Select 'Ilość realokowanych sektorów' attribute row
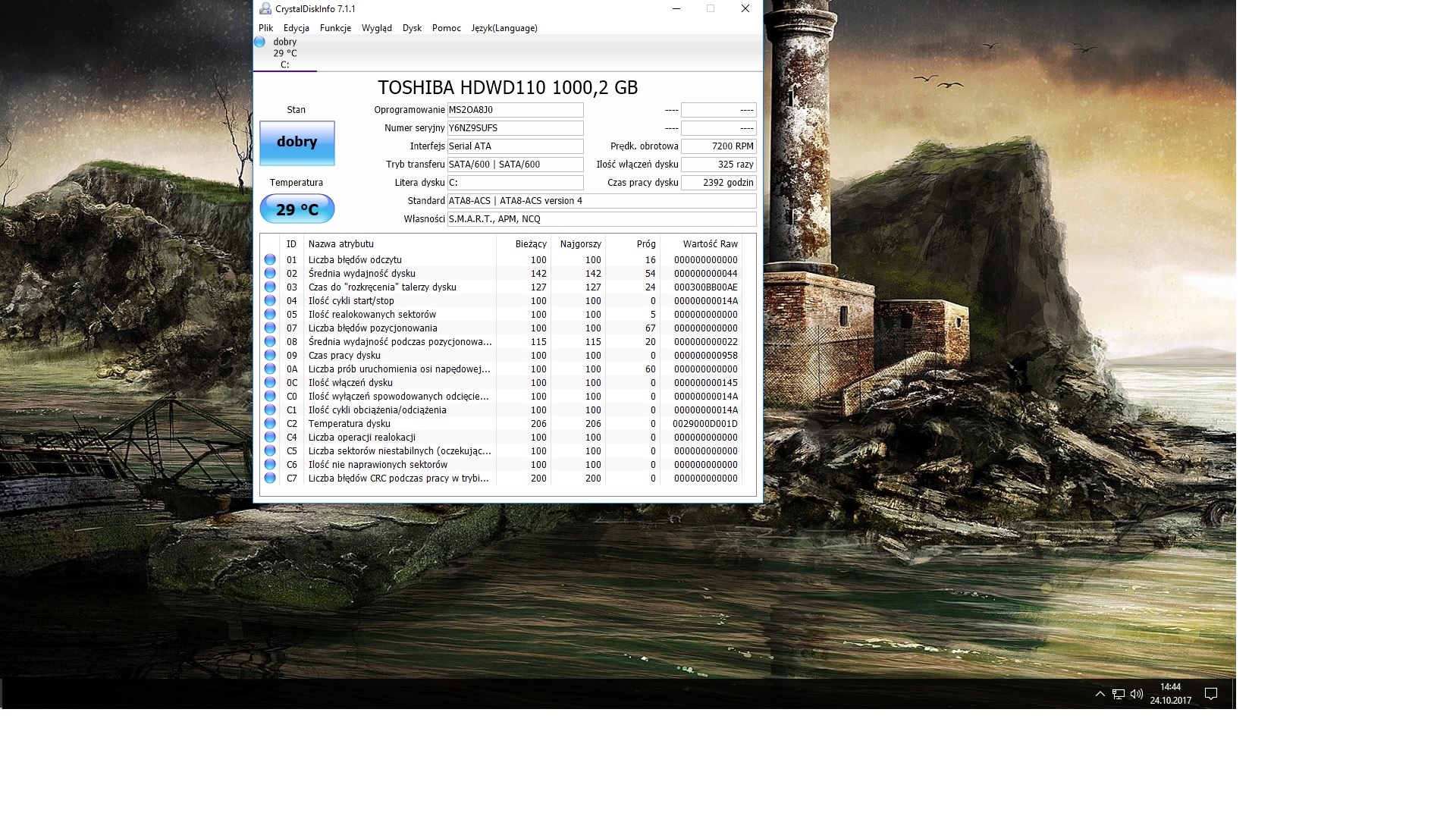Viewport: 1456px width, 819px height. (501, 314)
